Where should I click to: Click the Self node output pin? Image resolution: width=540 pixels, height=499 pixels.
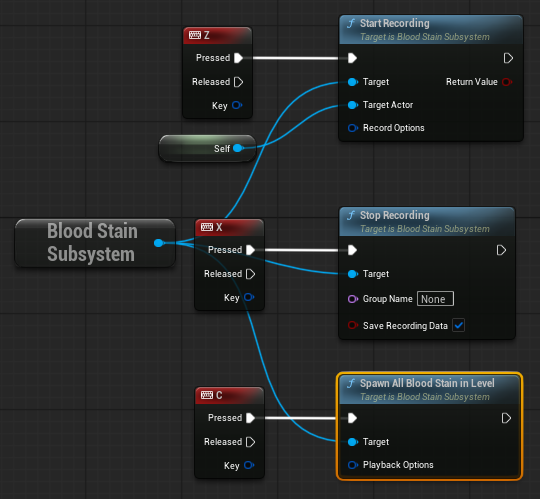click(238, 148)
